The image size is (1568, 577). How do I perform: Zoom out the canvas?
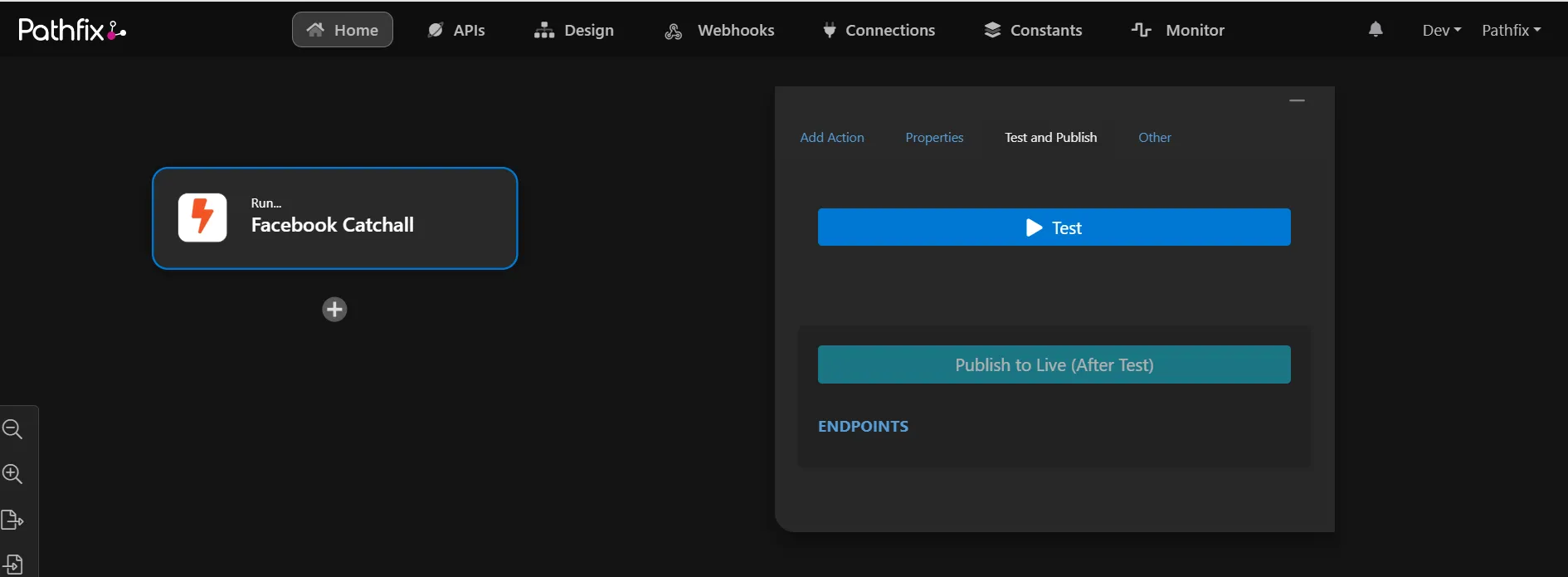pyautogui.click(x=12, y=429)
